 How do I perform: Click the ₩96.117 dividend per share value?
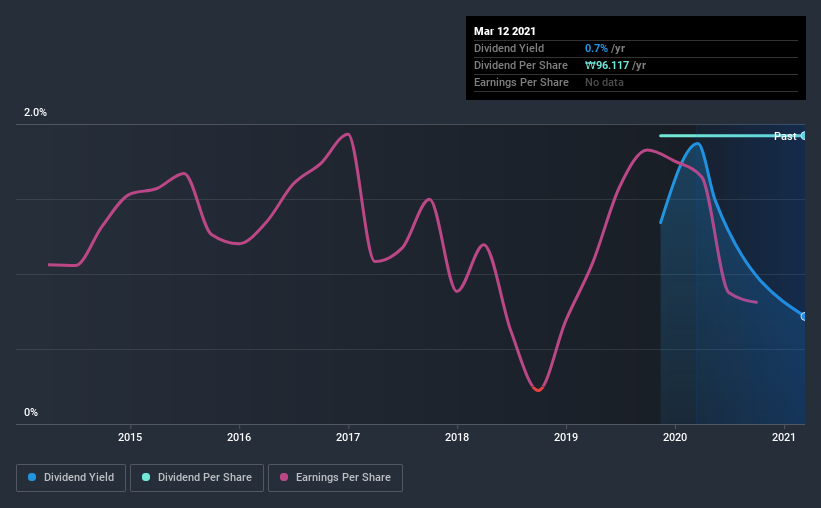607,65
